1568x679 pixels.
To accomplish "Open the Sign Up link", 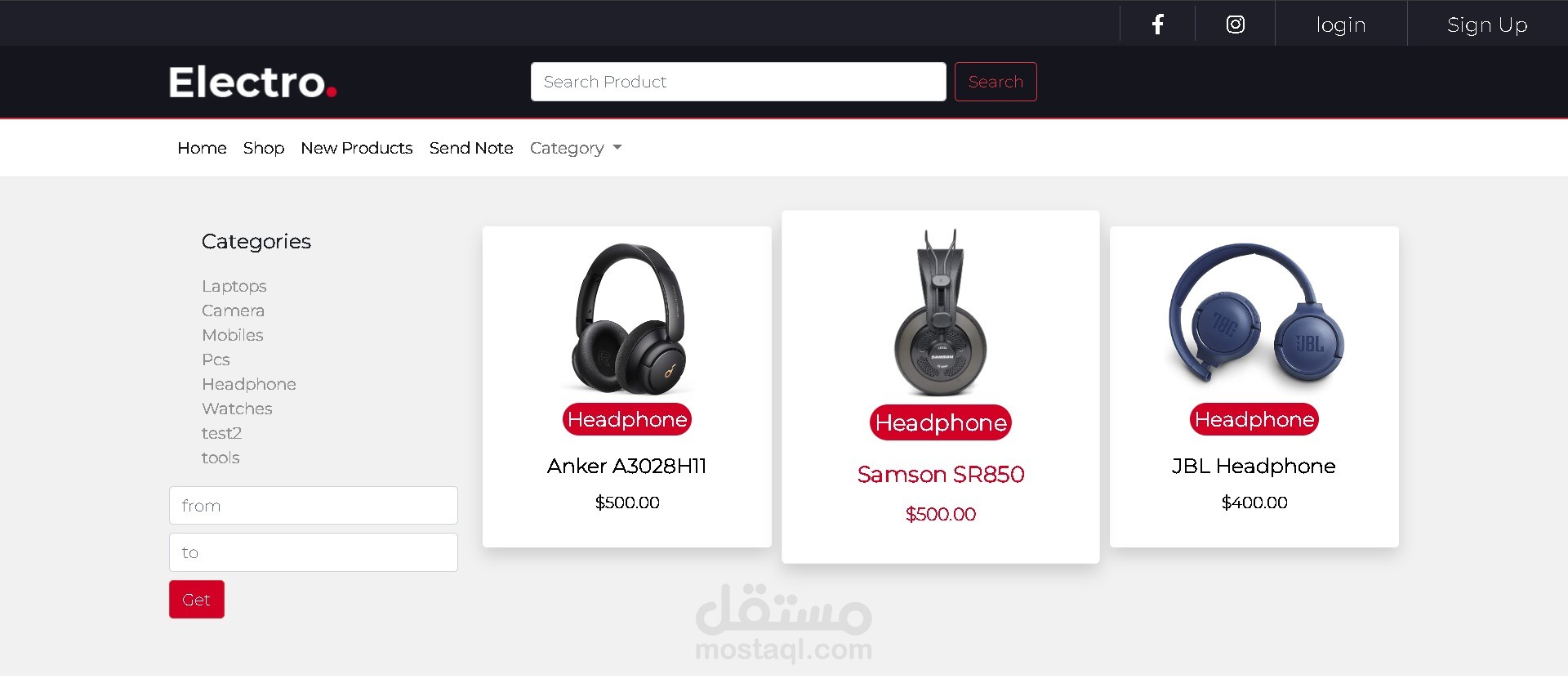I will tap(1487, 25).
